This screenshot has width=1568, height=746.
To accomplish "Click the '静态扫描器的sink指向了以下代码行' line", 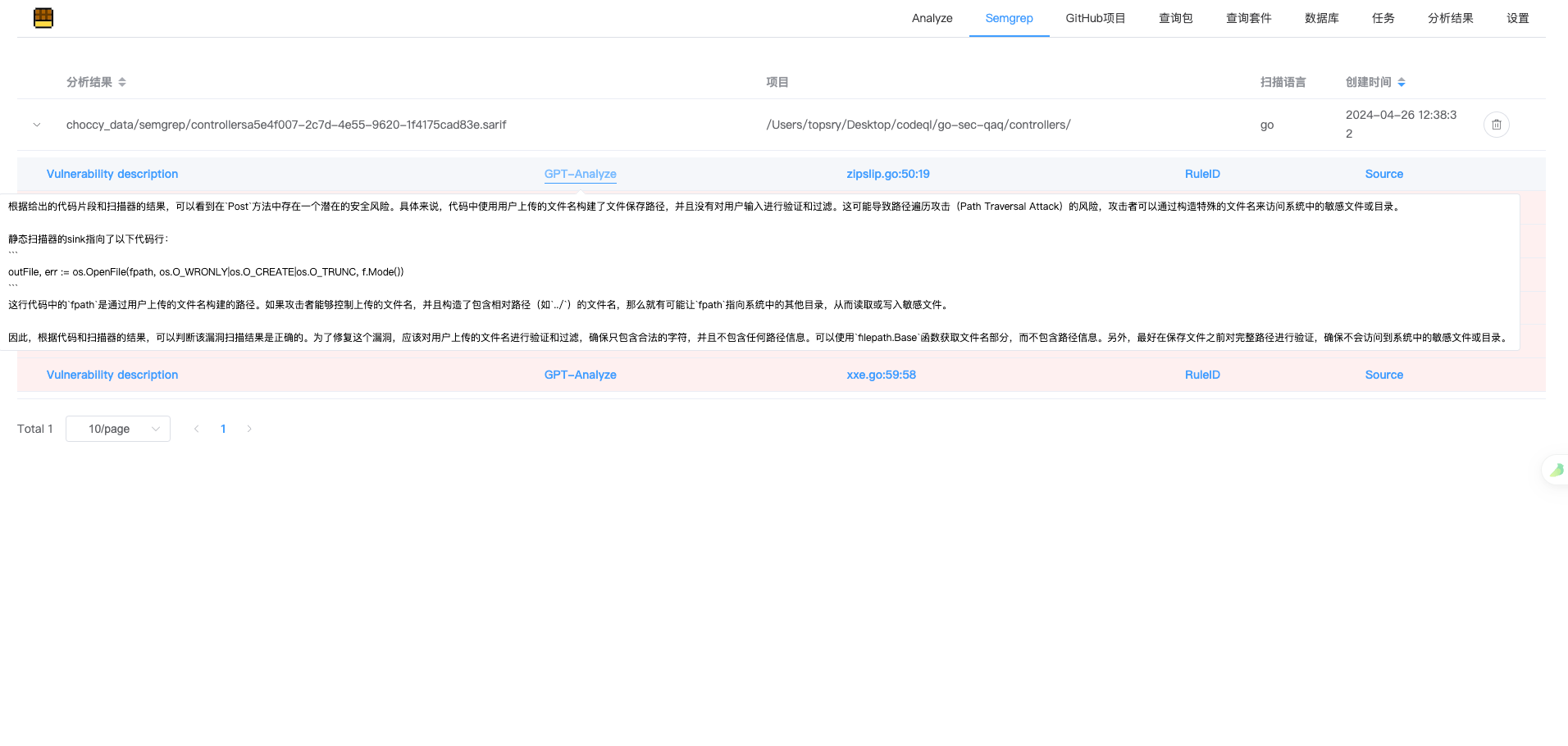I will [x=89, y=239].
